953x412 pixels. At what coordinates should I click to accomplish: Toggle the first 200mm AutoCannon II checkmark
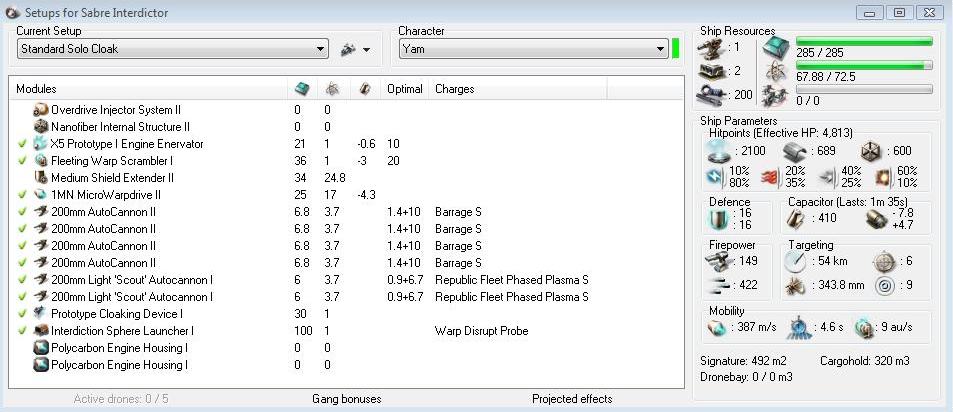23,212
